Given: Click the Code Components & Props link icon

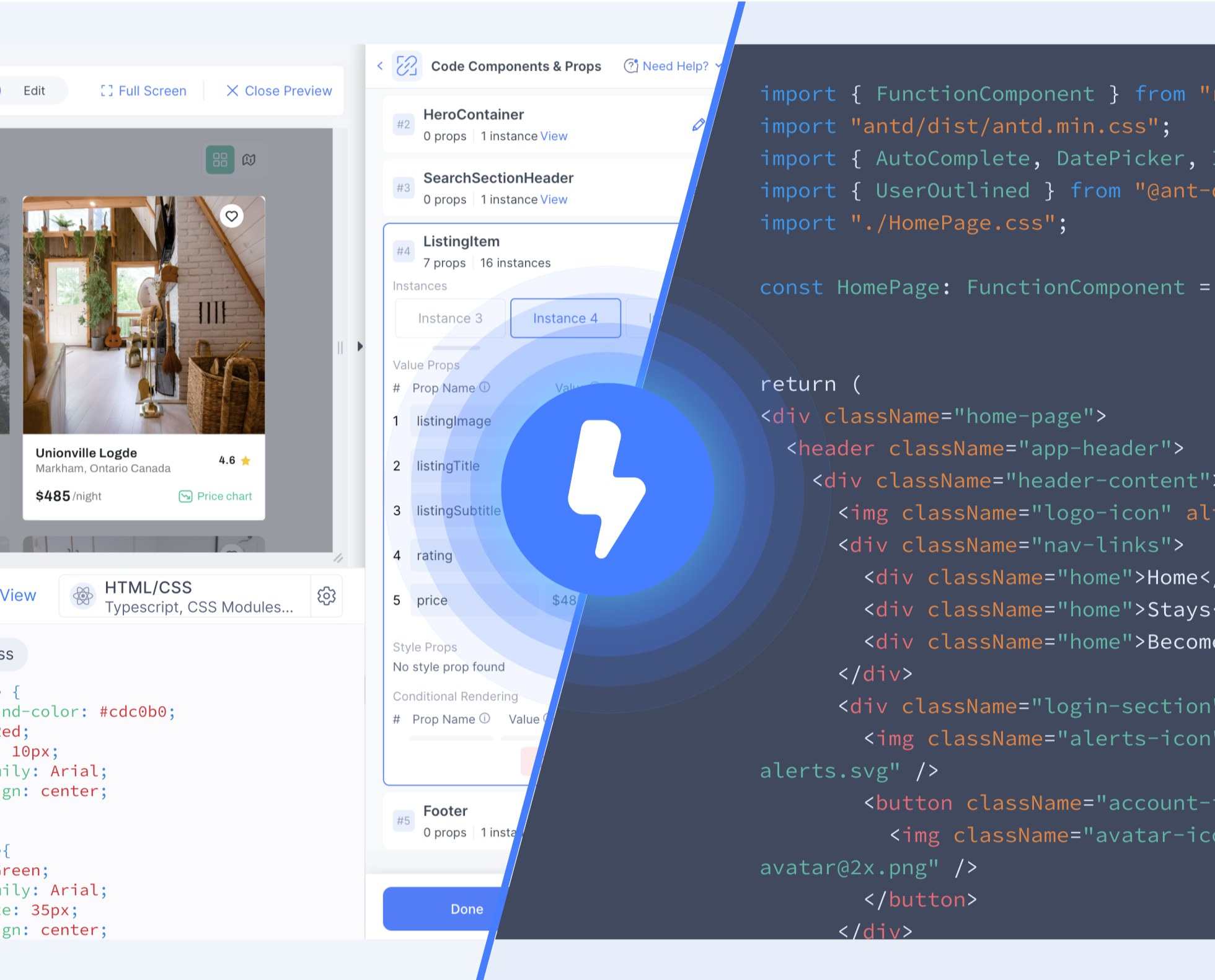Looking at the screenshot, I should (406, 66).
